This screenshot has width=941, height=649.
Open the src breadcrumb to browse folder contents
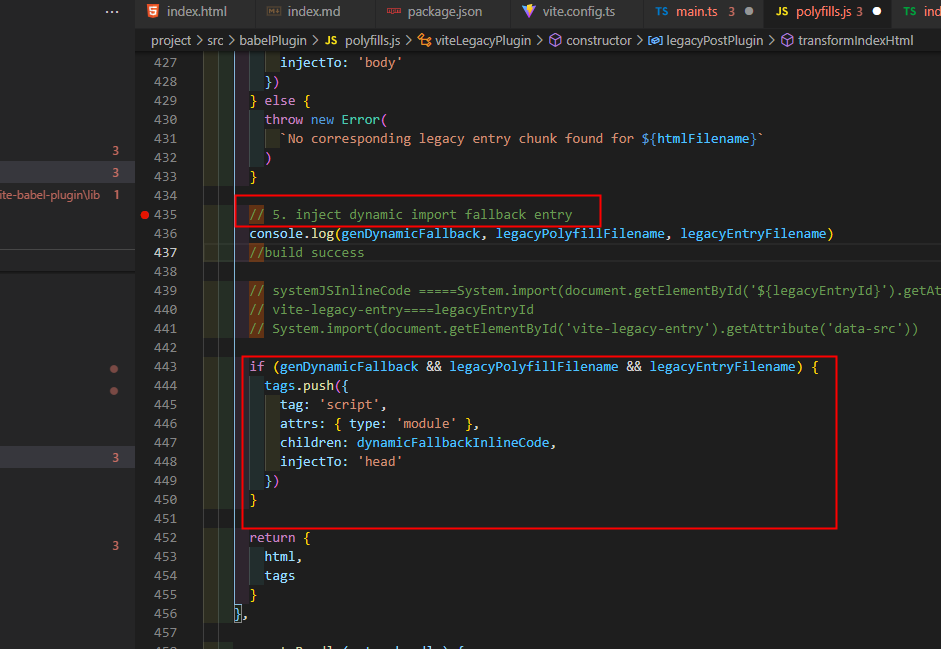pos(214,40)
